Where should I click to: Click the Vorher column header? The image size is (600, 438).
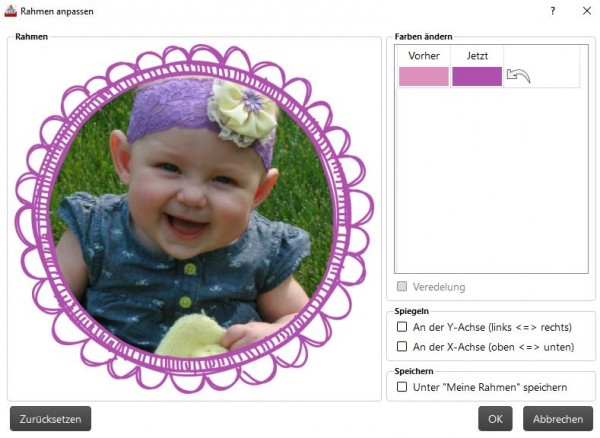pos(424,56)
